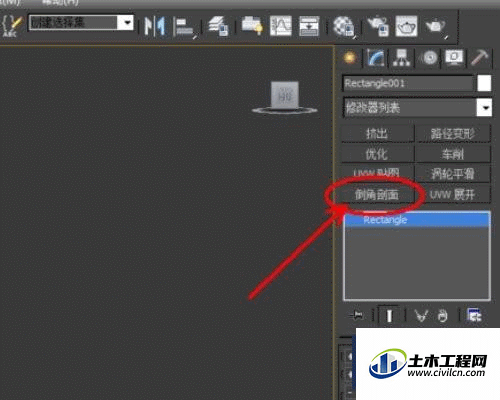Viewport: 500px width, 400px height.
Task: Apply the 路径变形 modifier button
Action: [453, 134]
